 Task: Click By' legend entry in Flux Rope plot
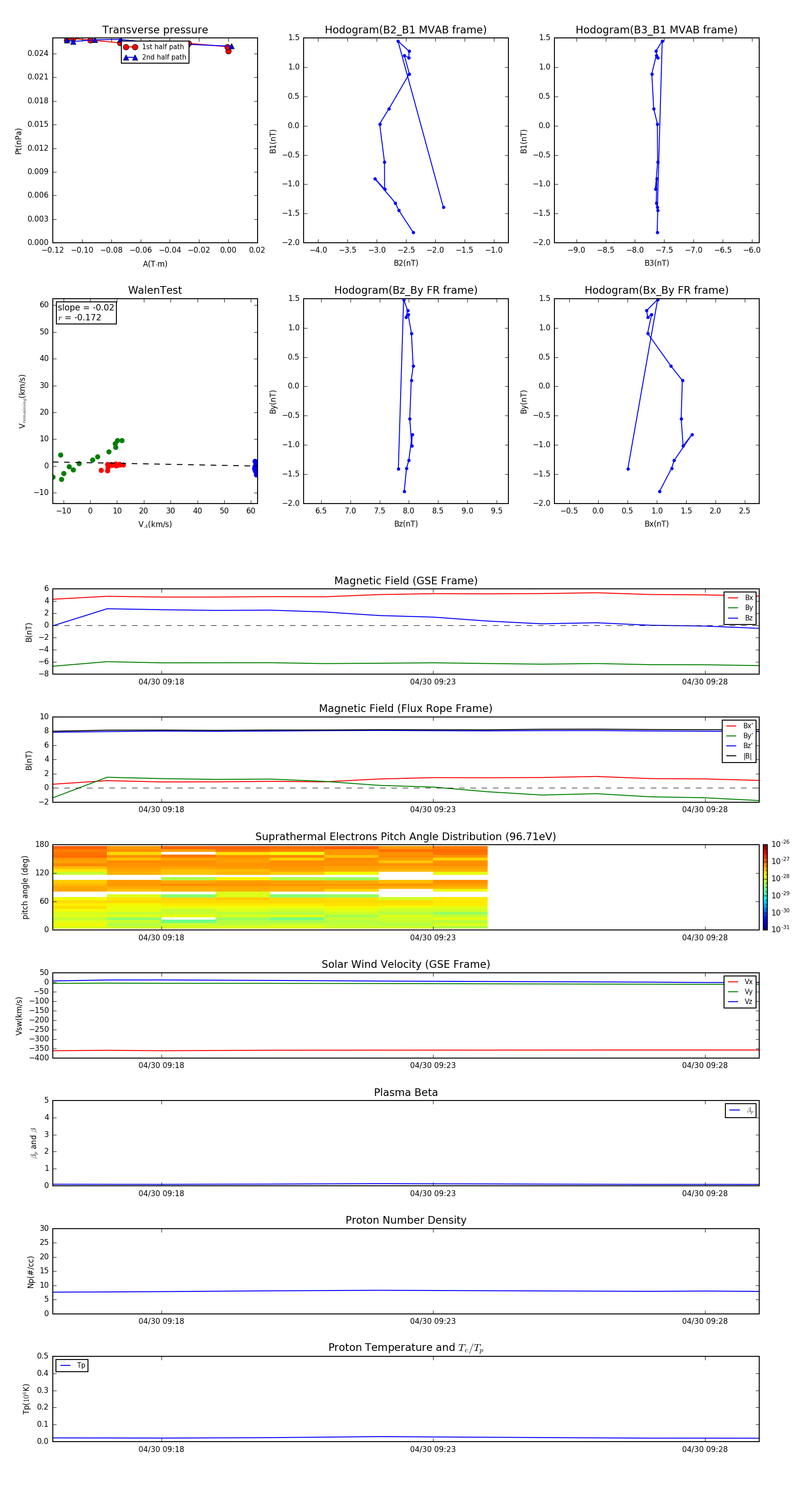click(739, 736)
